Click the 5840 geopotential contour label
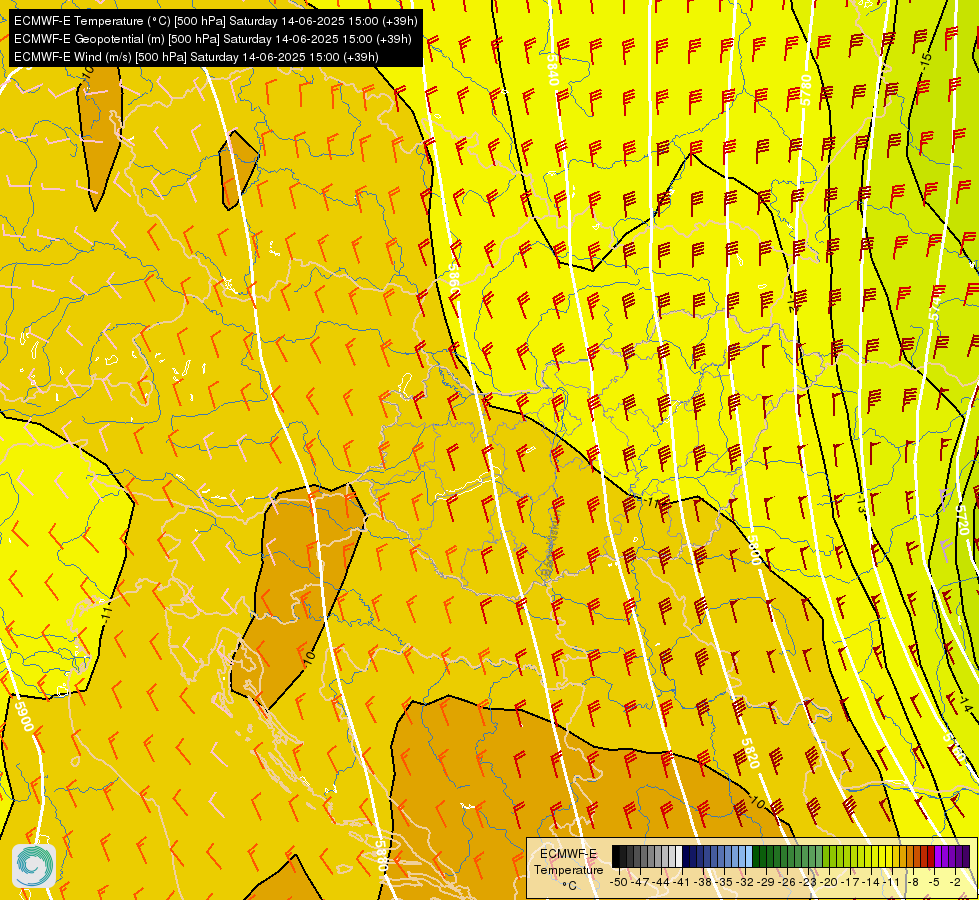This screenshot has width=979, height=900. [553, 69]
